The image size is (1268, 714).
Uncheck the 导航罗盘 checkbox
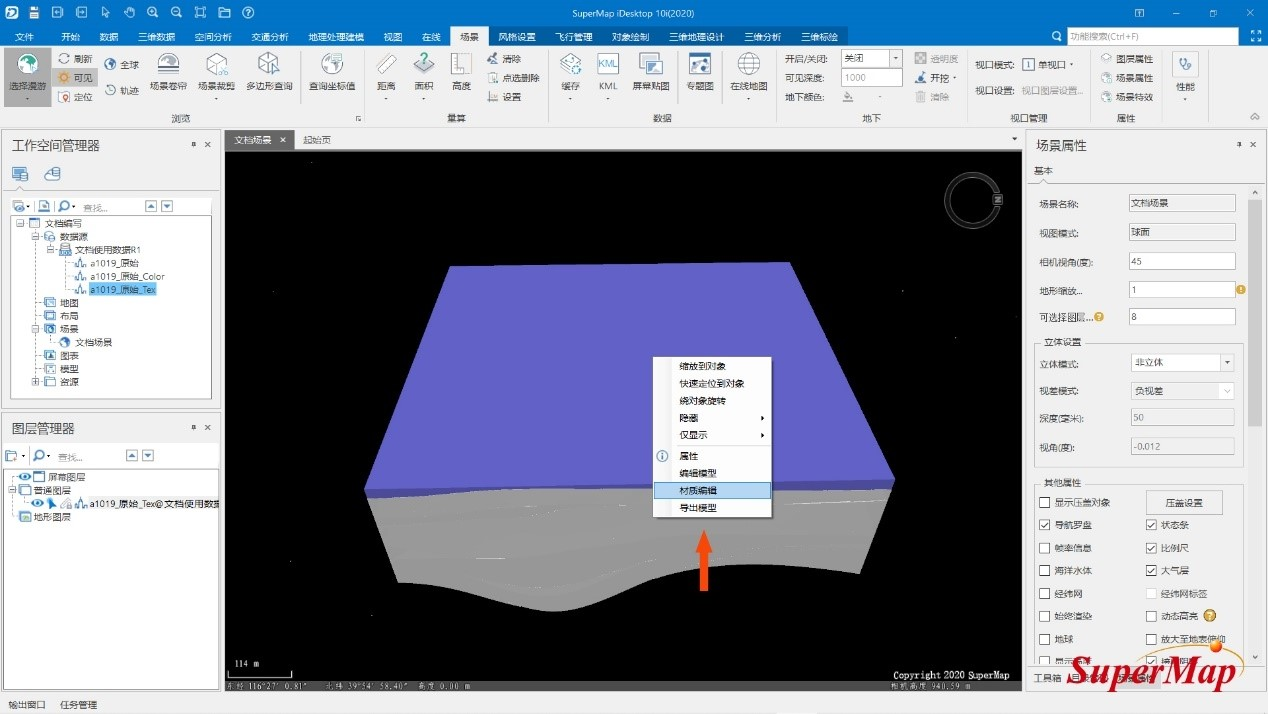point(1045,525)
